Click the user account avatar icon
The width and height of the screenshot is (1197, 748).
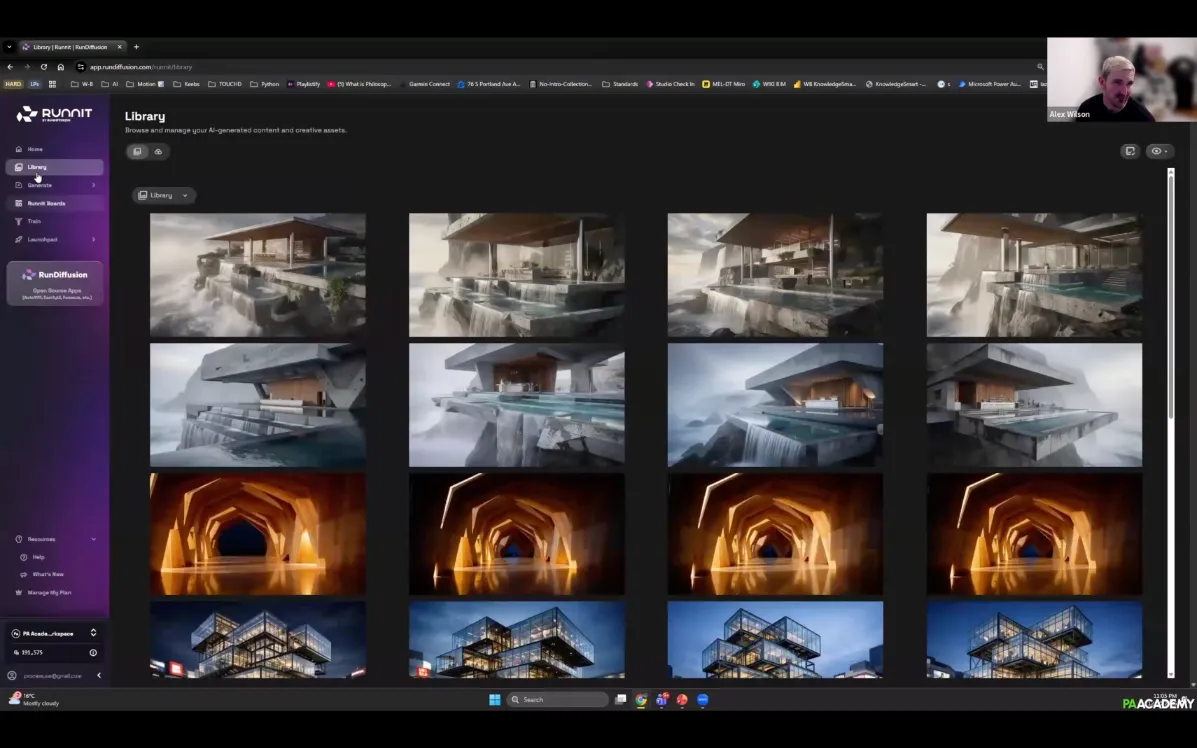(12, 676)
